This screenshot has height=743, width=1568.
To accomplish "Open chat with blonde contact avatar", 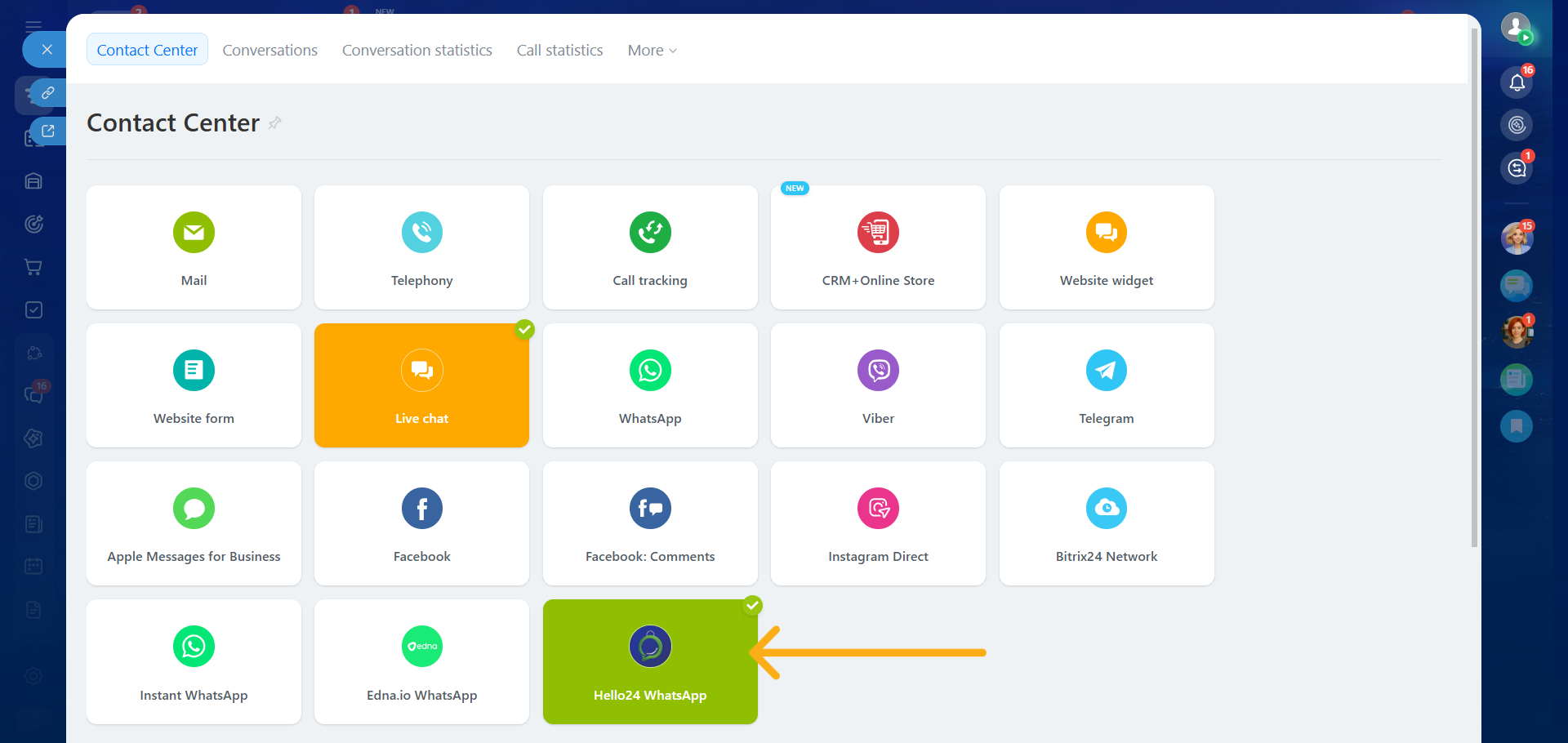I will pyautogui.click(x=1517, y=238).
